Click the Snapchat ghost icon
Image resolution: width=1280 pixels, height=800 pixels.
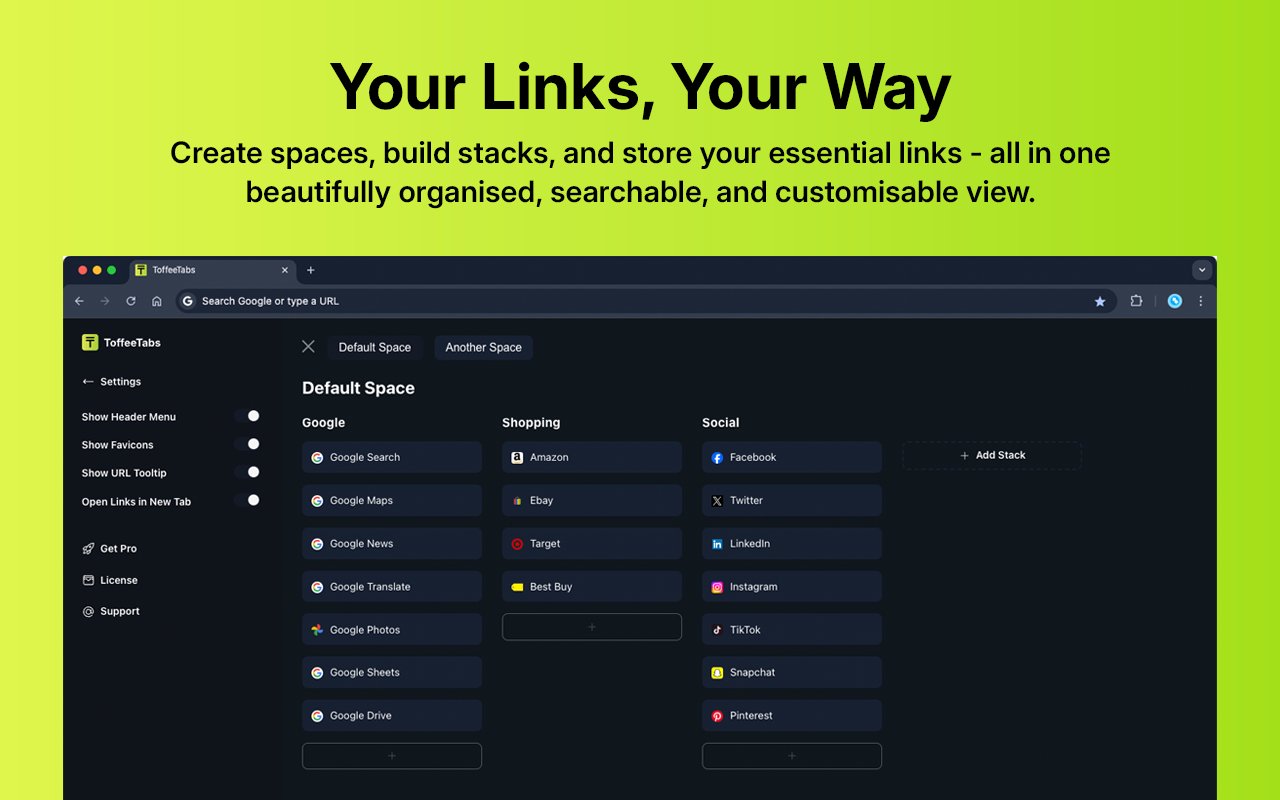(x=717, y=673)
